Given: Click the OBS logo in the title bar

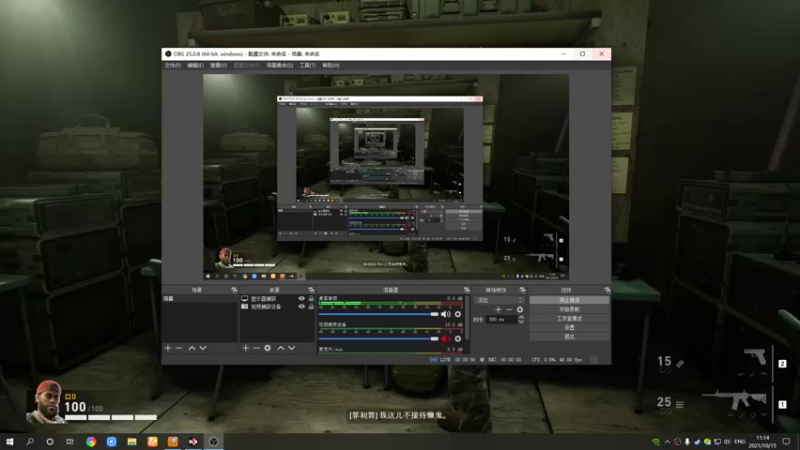Looking at the screenshot, I should [168, 54].
